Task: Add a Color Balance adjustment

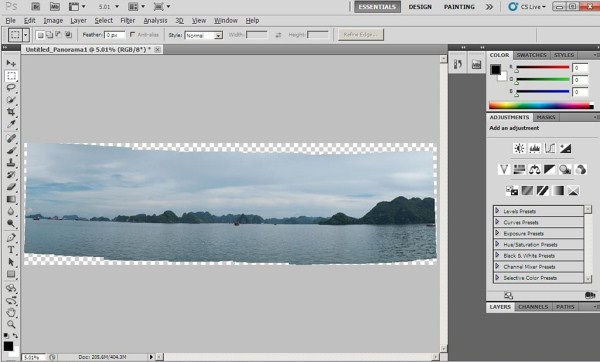Action: pyautogui.click(x=535, y=169)
